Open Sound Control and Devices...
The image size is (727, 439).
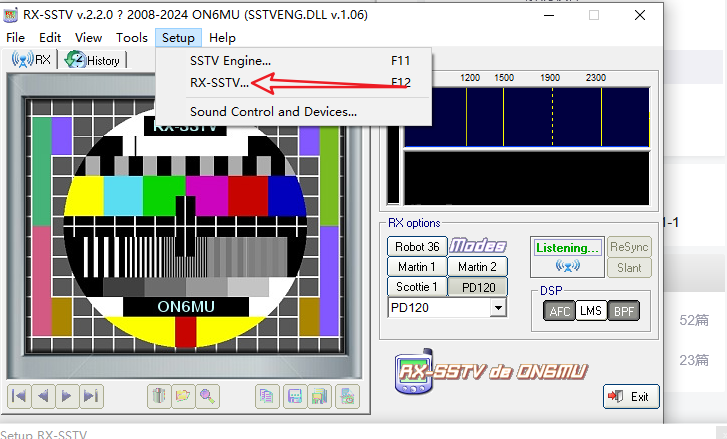coord(293,112)
